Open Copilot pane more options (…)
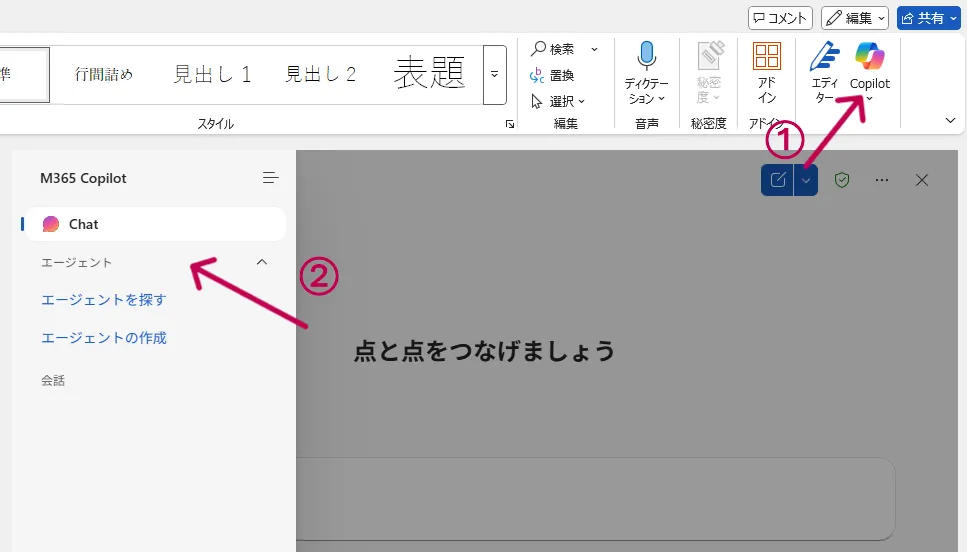967x552 pixels. tap(882, 180)
